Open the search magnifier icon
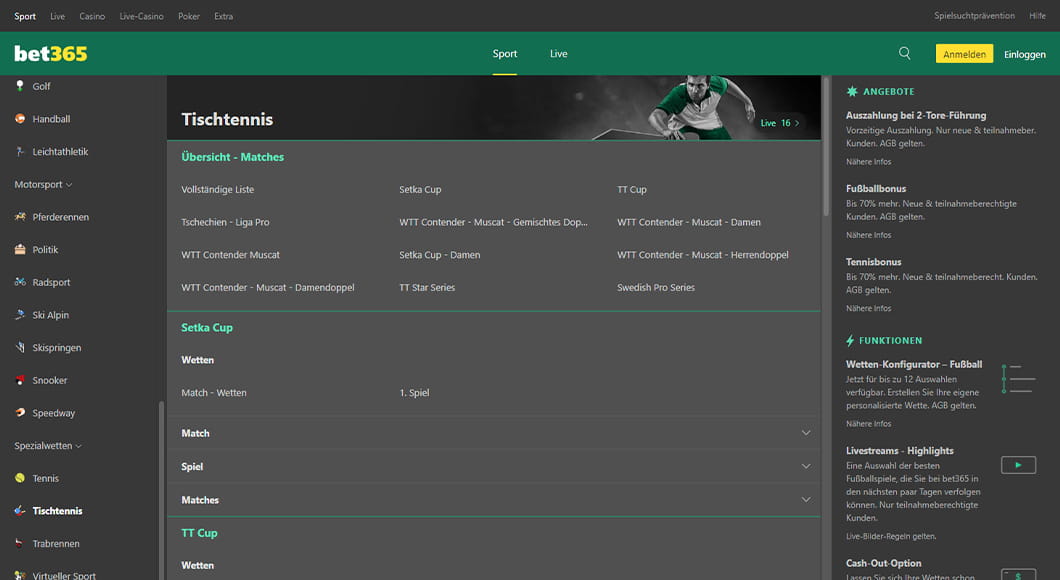This screenshot has width=1060, height=580. pyautogui.click(x=905, y=53)
